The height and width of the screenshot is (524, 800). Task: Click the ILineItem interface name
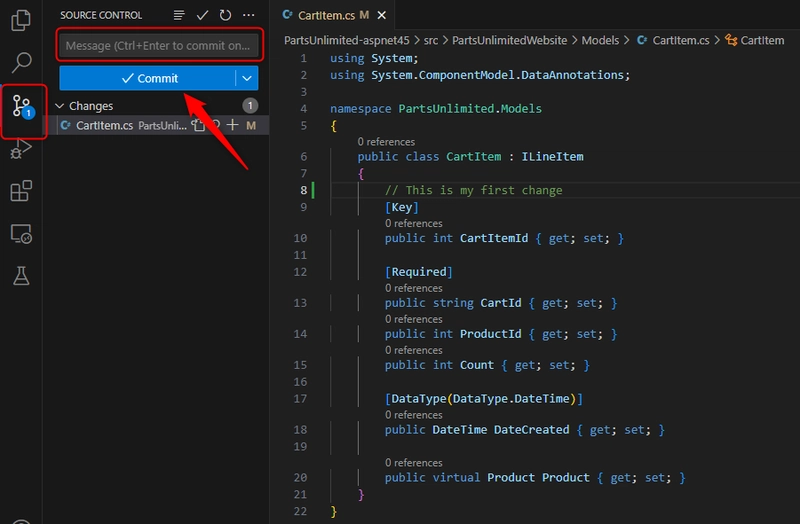552,157
